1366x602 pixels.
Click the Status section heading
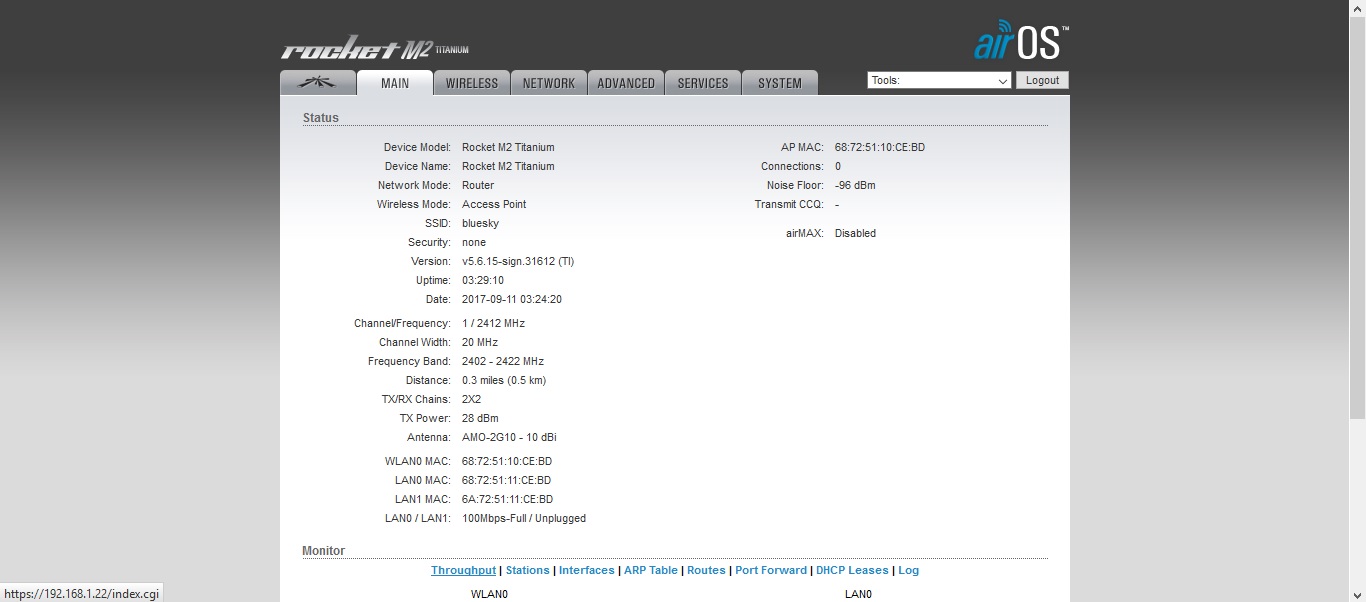(321, 118)
